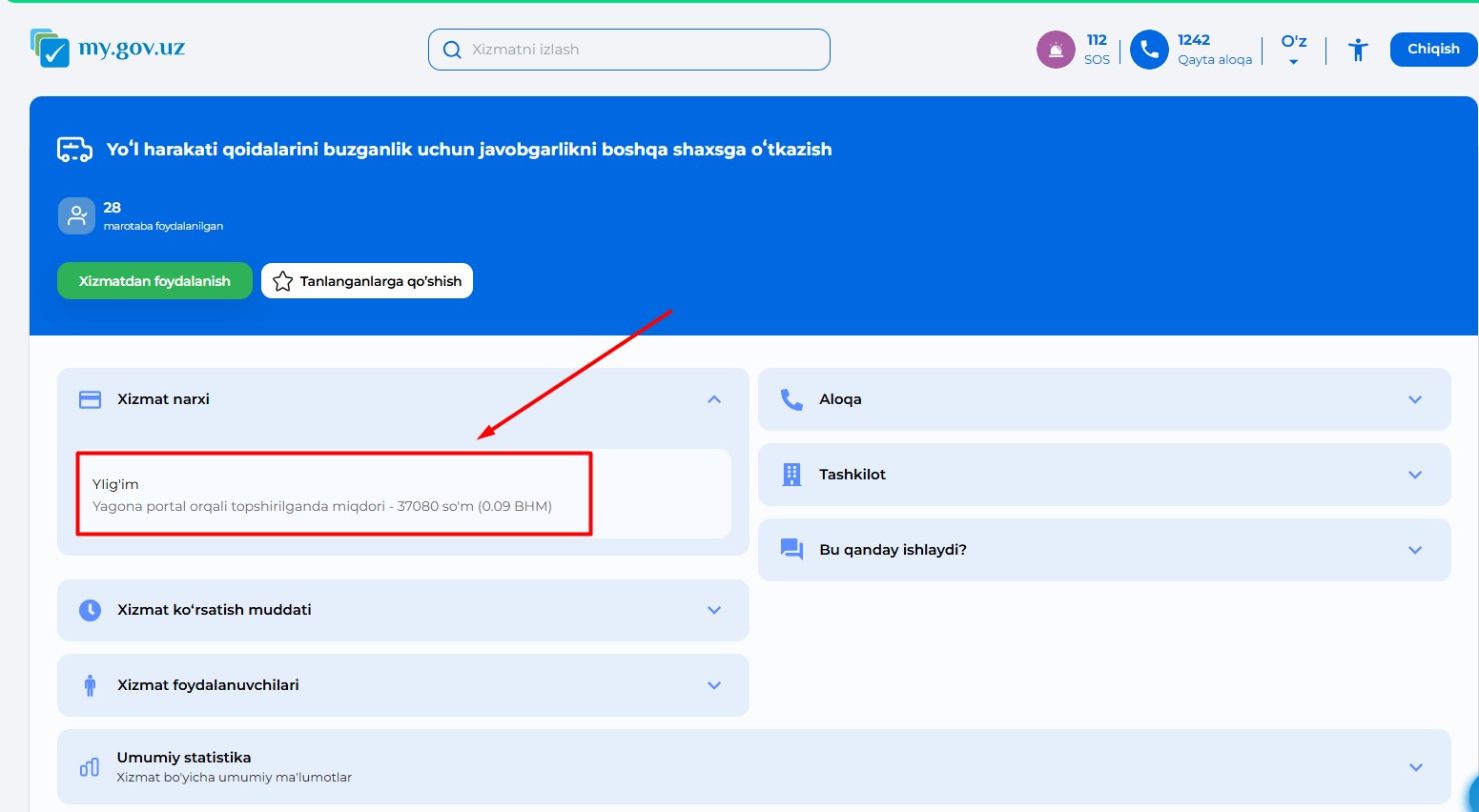Expand Bu qanday ishlaydi? section

pos(1415,550)
